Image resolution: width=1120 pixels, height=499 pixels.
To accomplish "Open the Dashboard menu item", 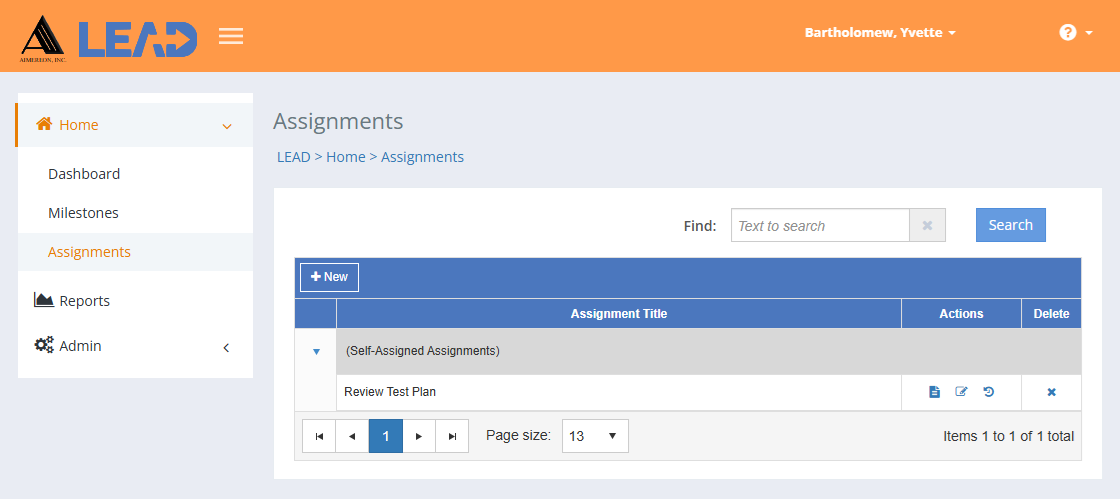I will tap(84, 173).
